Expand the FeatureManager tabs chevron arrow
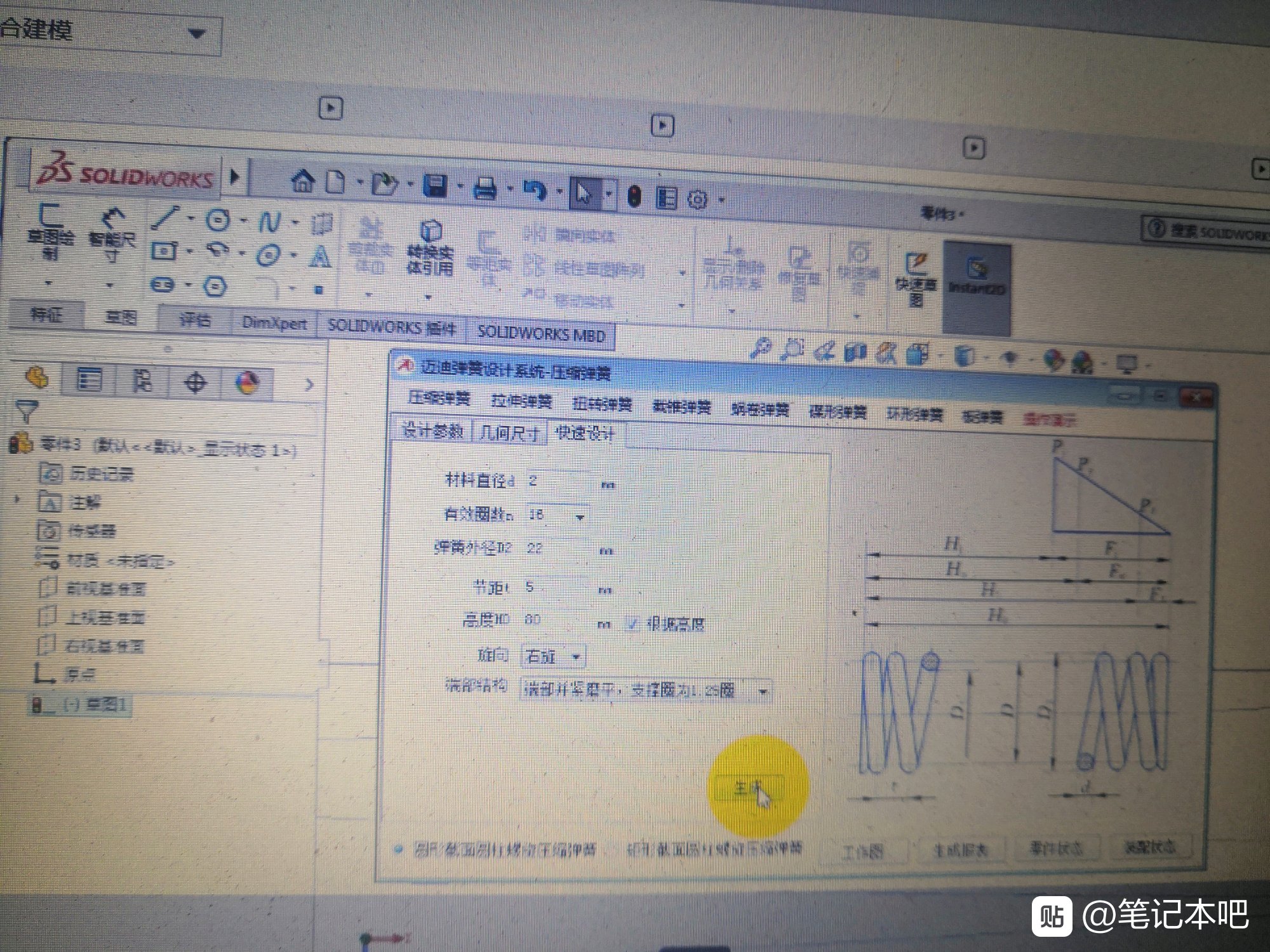 (309, 385)
